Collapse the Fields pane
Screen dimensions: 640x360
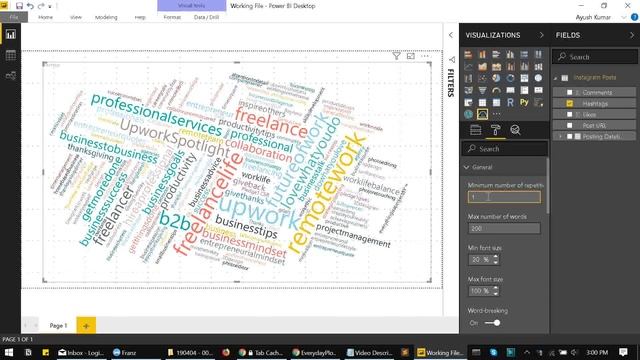tap(632, 35)
